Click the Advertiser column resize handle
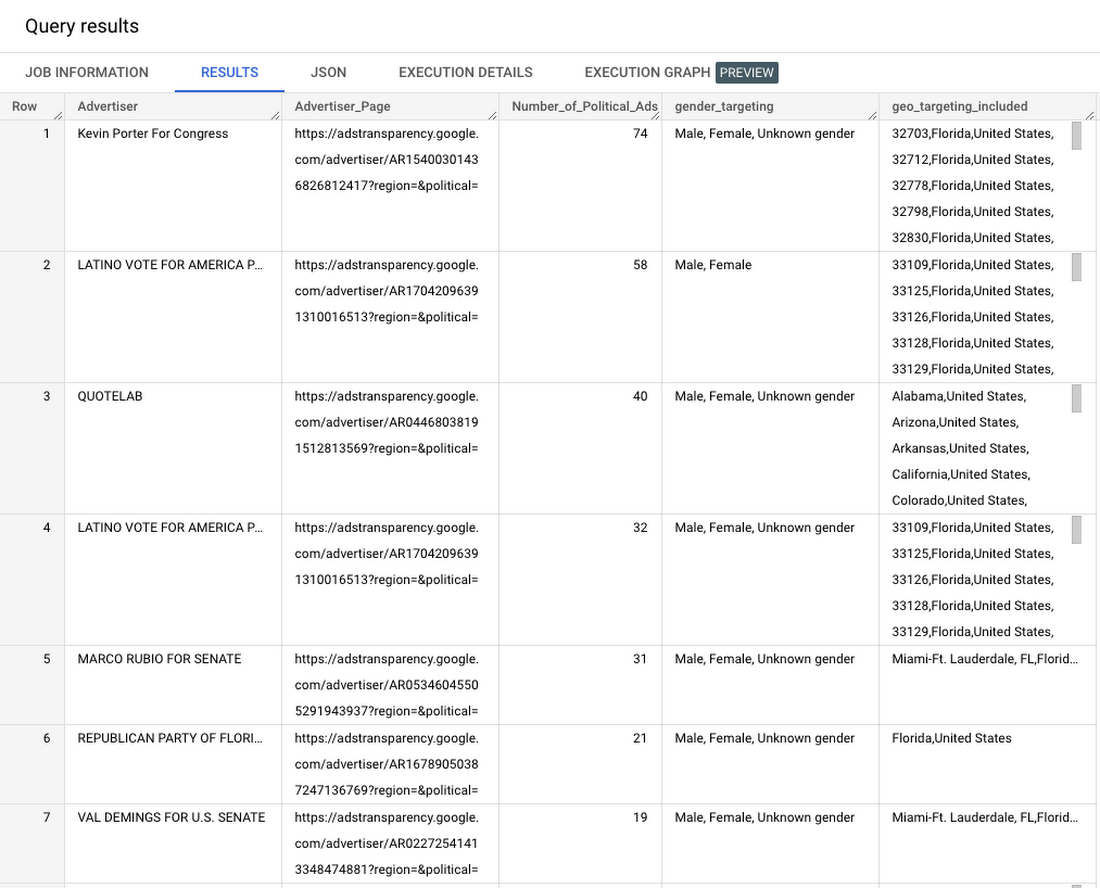1100x888 pixels. [x=276, y=115]
